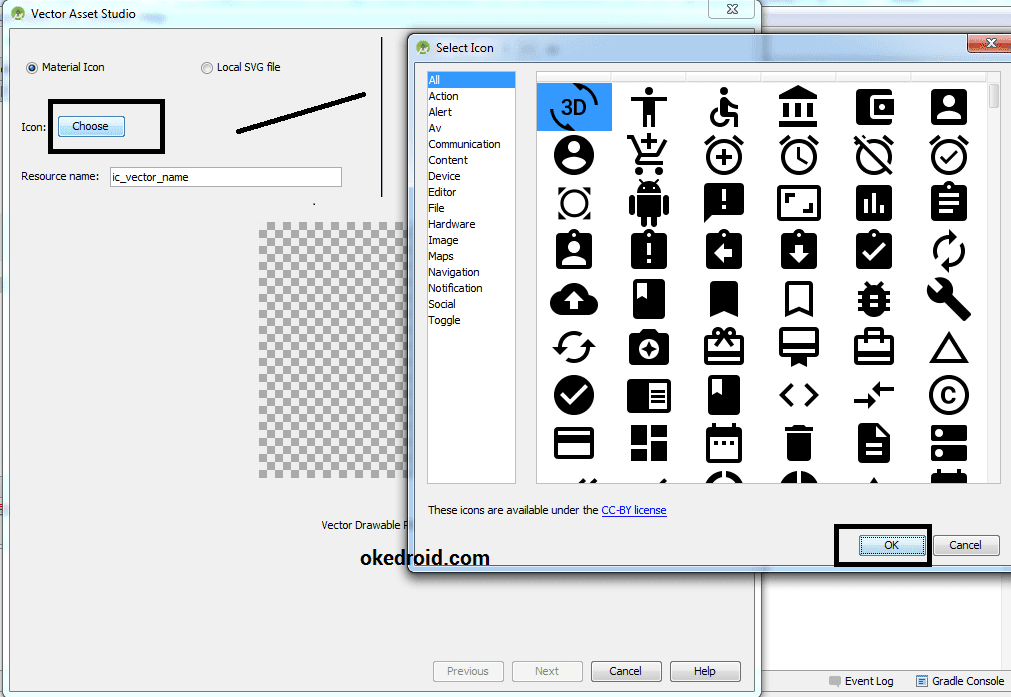1011x697 pixels.
Task: Select the Communication icon category
Action: pos(464,144)
